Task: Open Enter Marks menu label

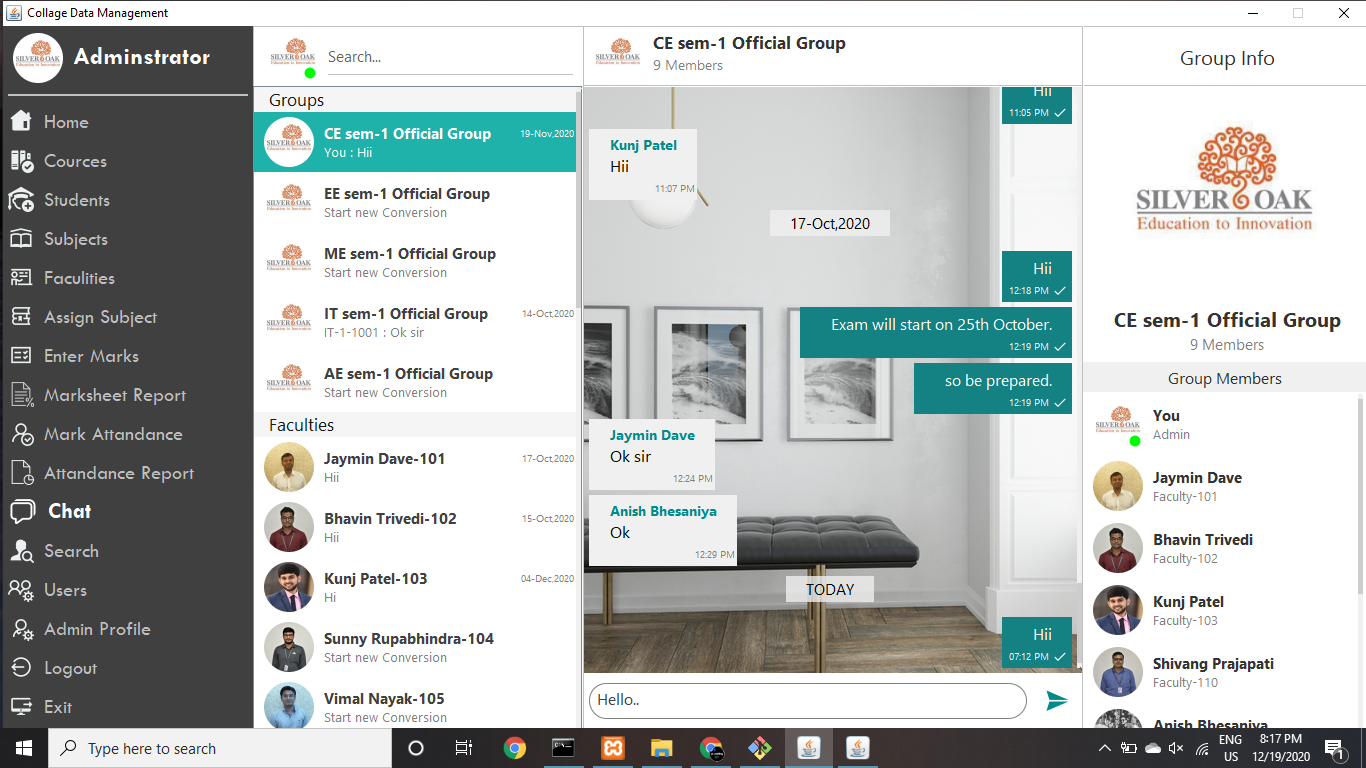Action: click(x=91, y=356)
